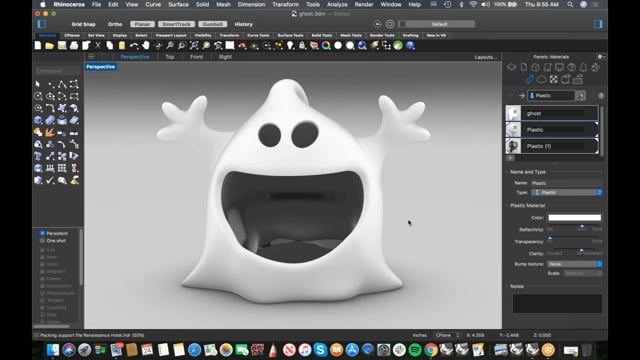Open the Materials paintbrush panel icon
Screen dimensions: 640x360
[x=529, y=79]
